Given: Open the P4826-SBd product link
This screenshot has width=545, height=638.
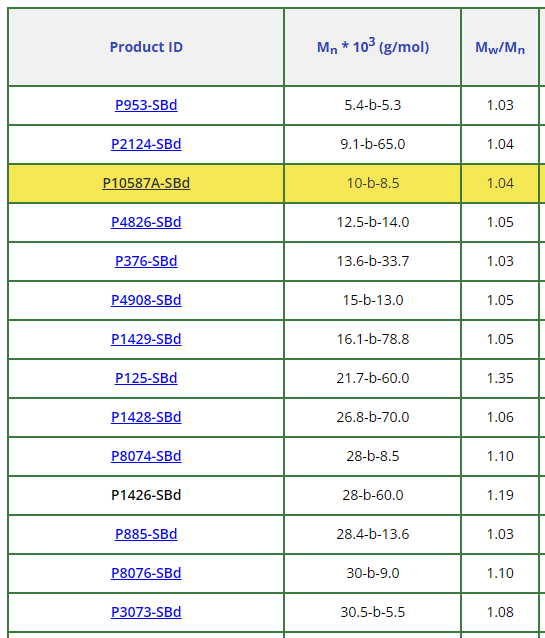Looking at the screenshot, I should (146, 222).
